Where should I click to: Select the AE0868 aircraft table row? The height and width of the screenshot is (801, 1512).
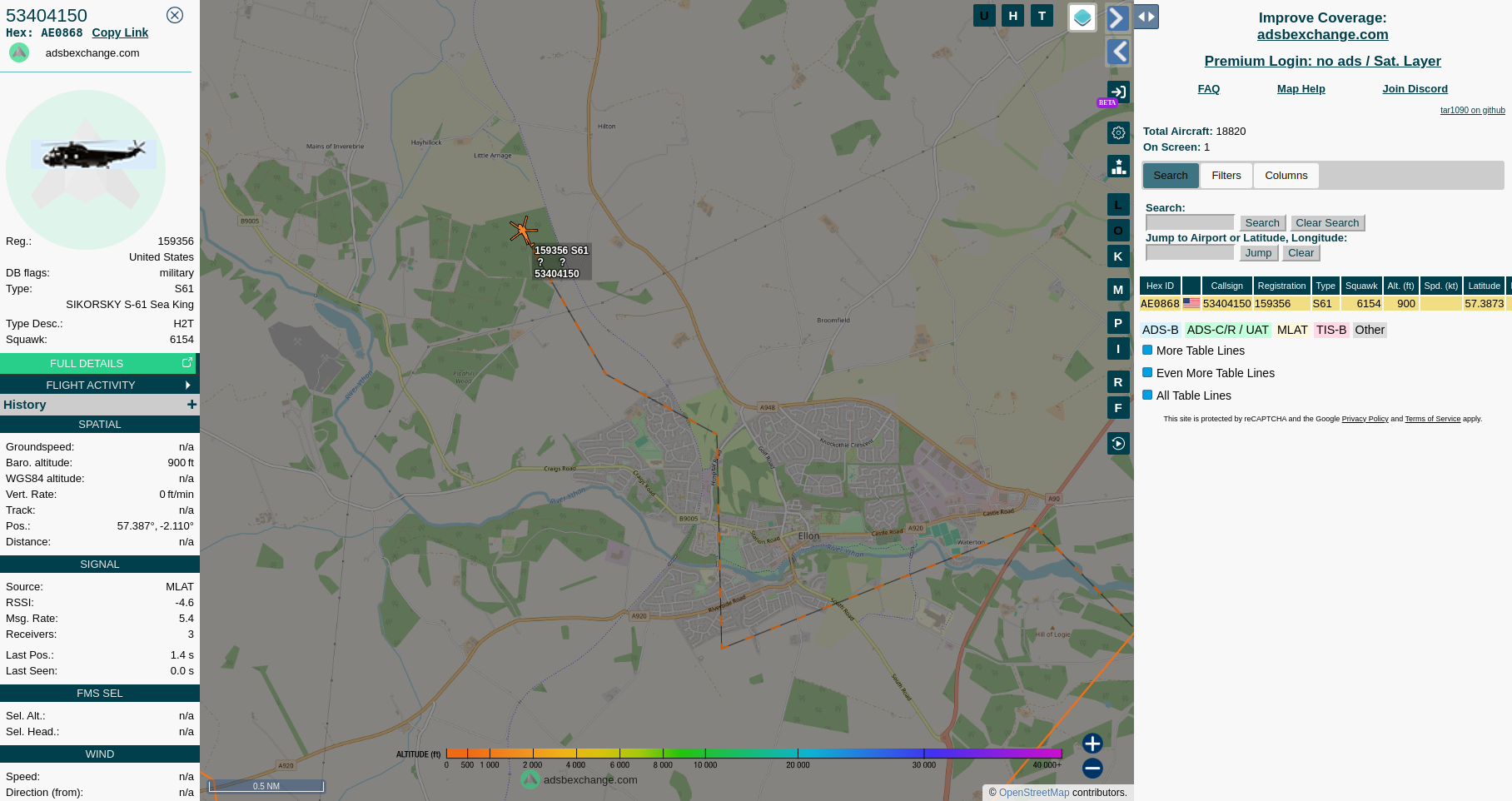(1325, 304)
